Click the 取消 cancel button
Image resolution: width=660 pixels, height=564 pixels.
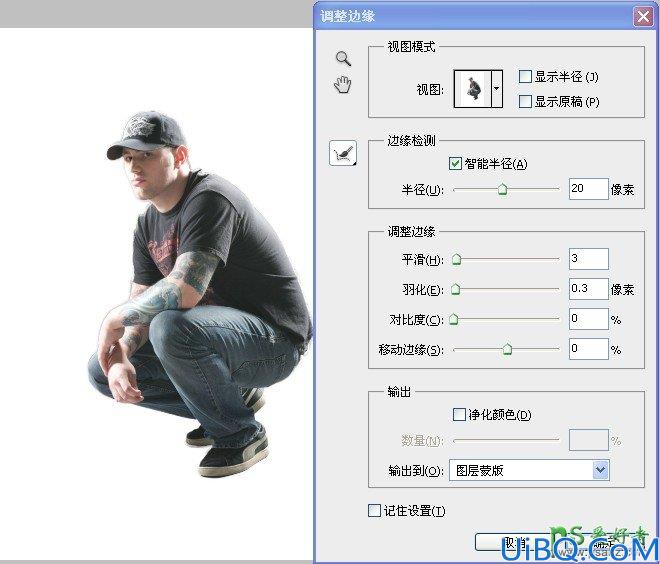tap(514, 542)
